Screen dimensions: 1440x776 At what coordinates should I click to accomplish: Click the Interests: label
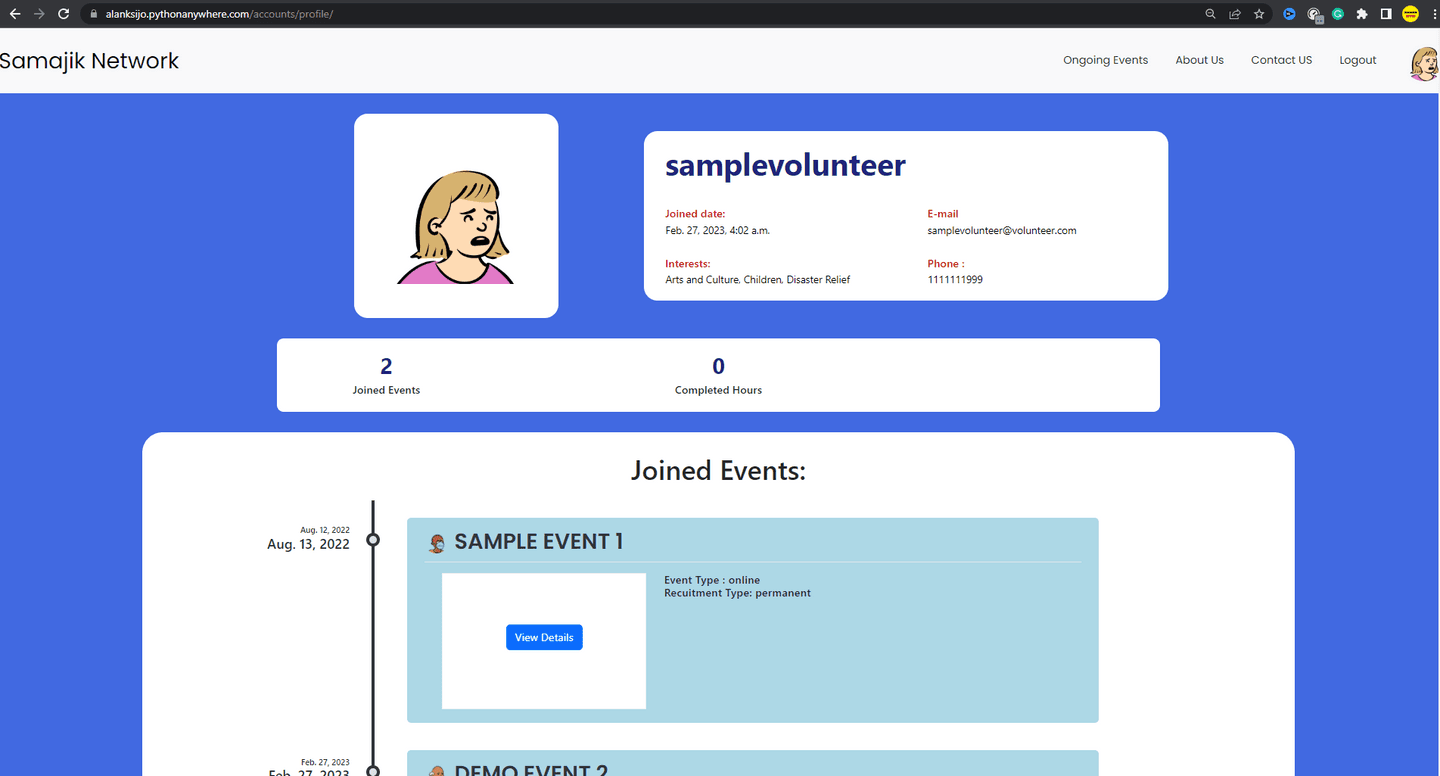(688, 264)
